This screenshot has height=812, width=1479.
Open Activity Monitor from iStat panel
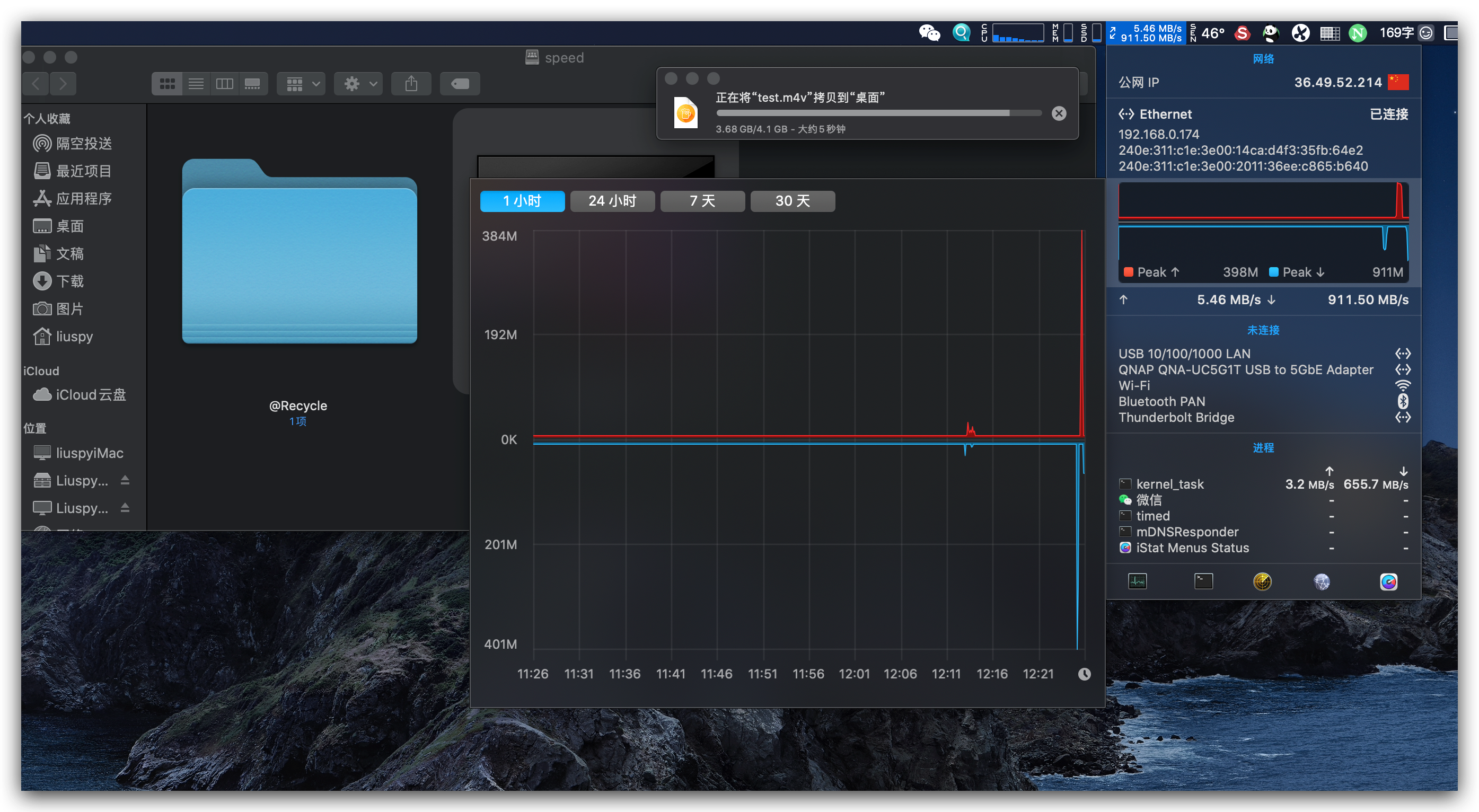(x=1137, y=582)
